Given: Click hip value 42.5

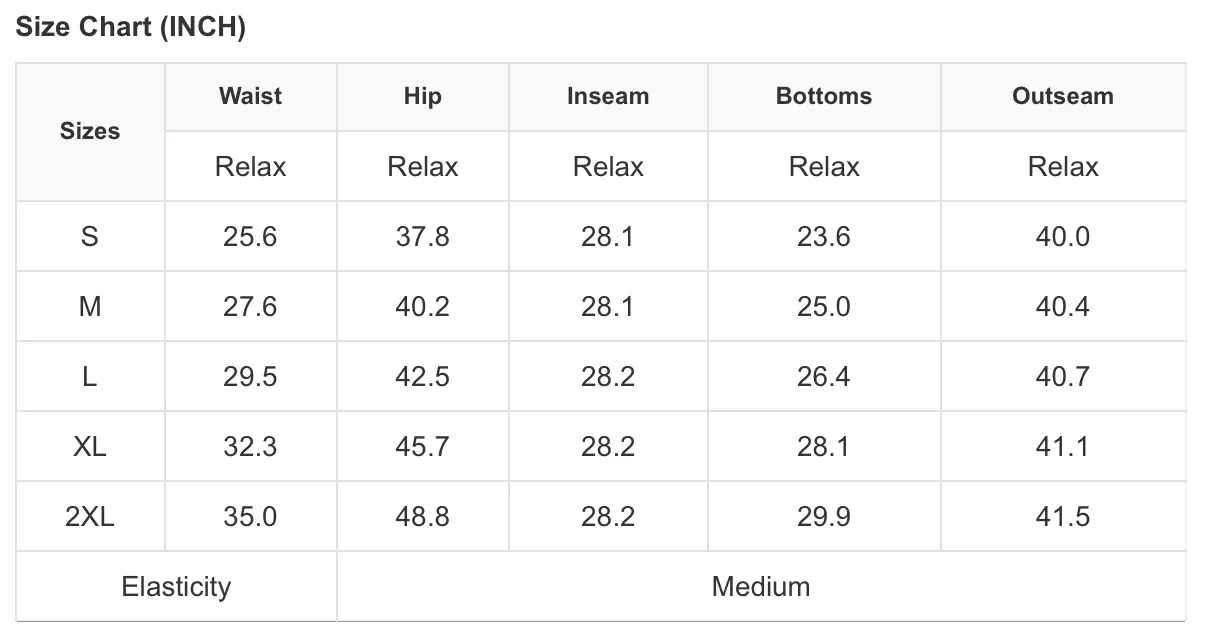Looking at the screenshot, I should point(422,377).
